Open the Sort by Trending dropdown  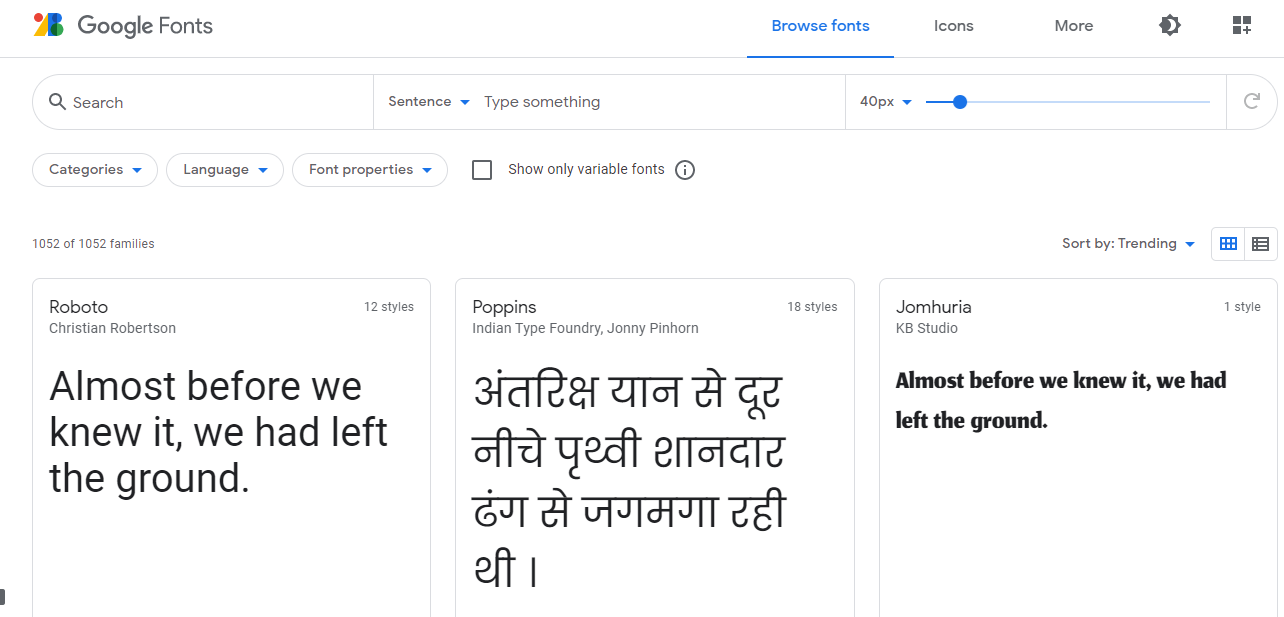1129,244
